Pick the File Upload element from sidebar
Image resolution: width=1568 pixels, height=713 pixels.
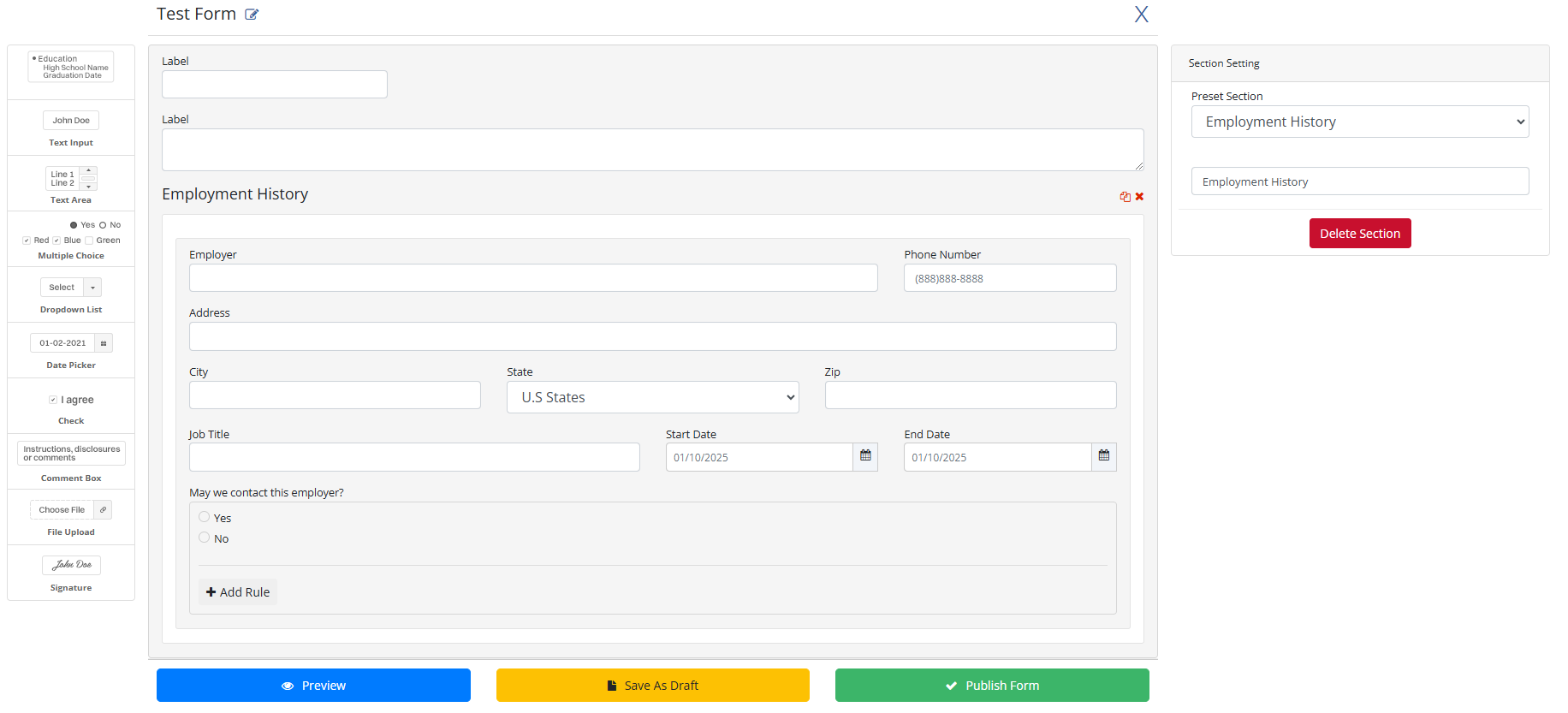(71, 517)
